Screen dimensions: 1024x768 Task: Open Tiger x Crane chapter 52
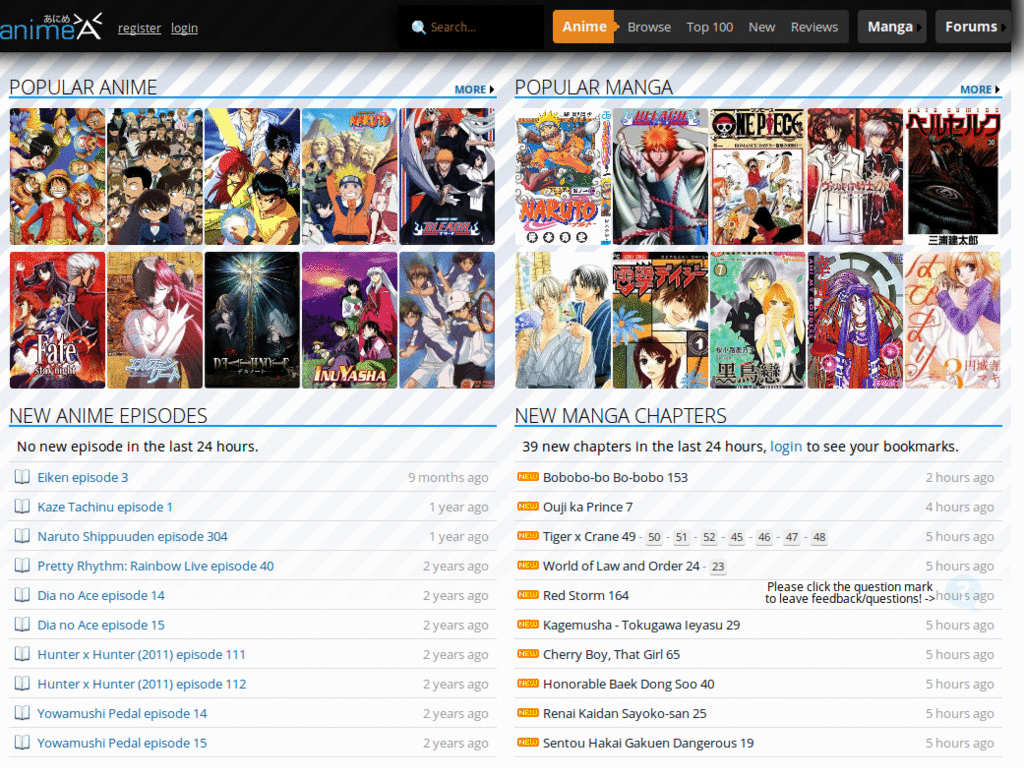click(x=709, y=537)
